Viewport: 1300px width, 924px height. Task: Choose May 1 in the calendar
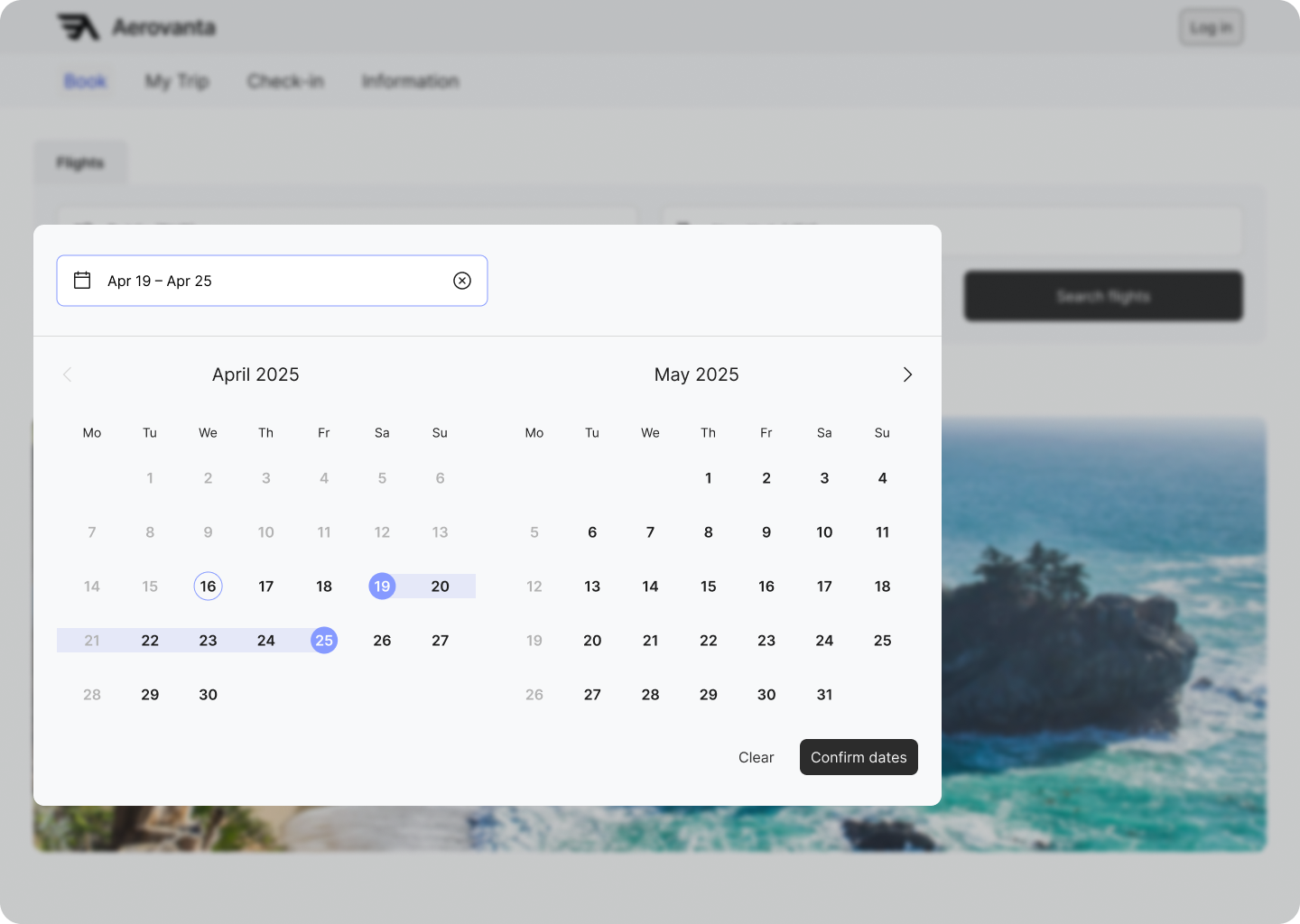pos(708,478)
